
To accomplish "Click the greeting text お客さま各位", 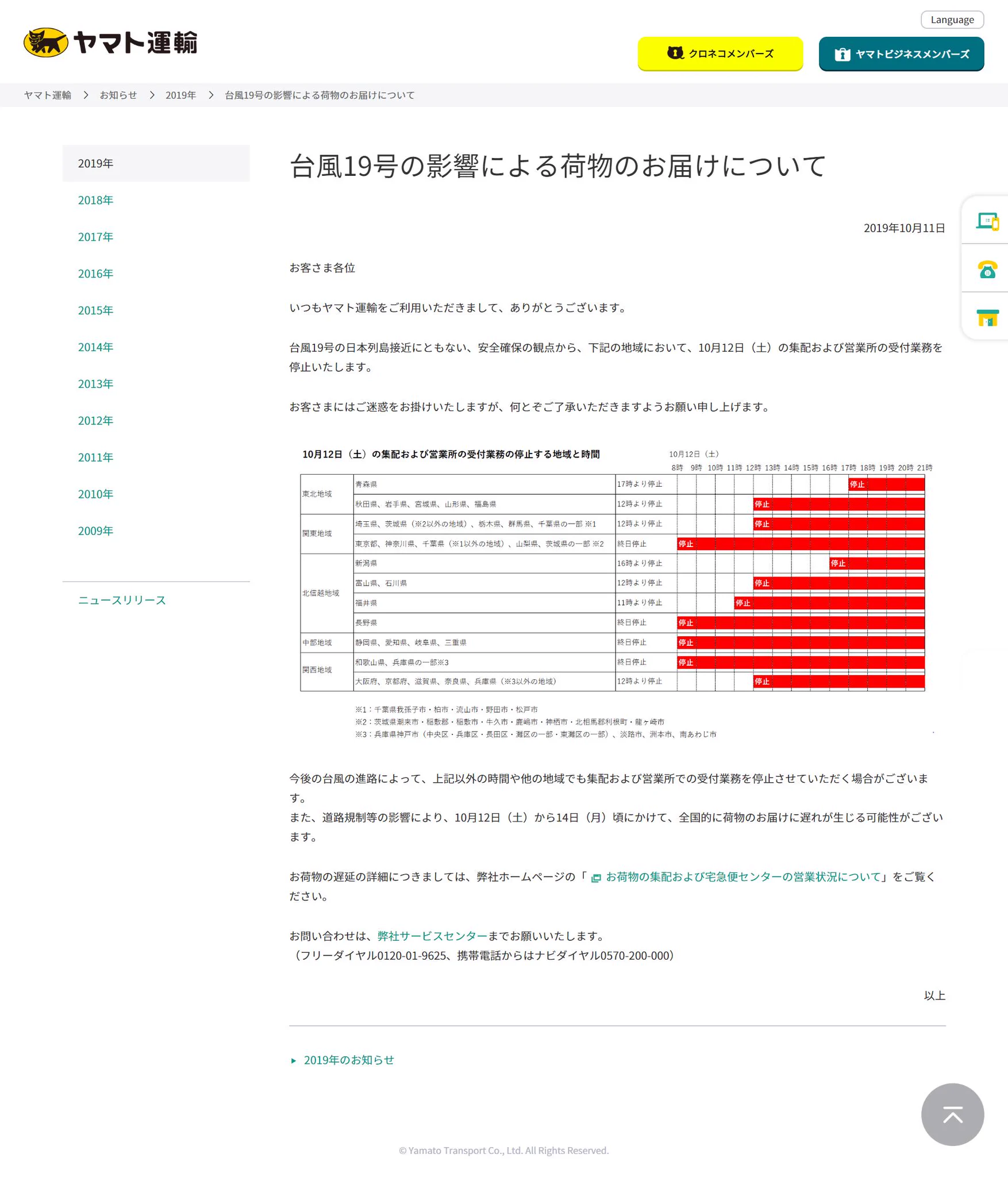I will (x=322, y=268).
